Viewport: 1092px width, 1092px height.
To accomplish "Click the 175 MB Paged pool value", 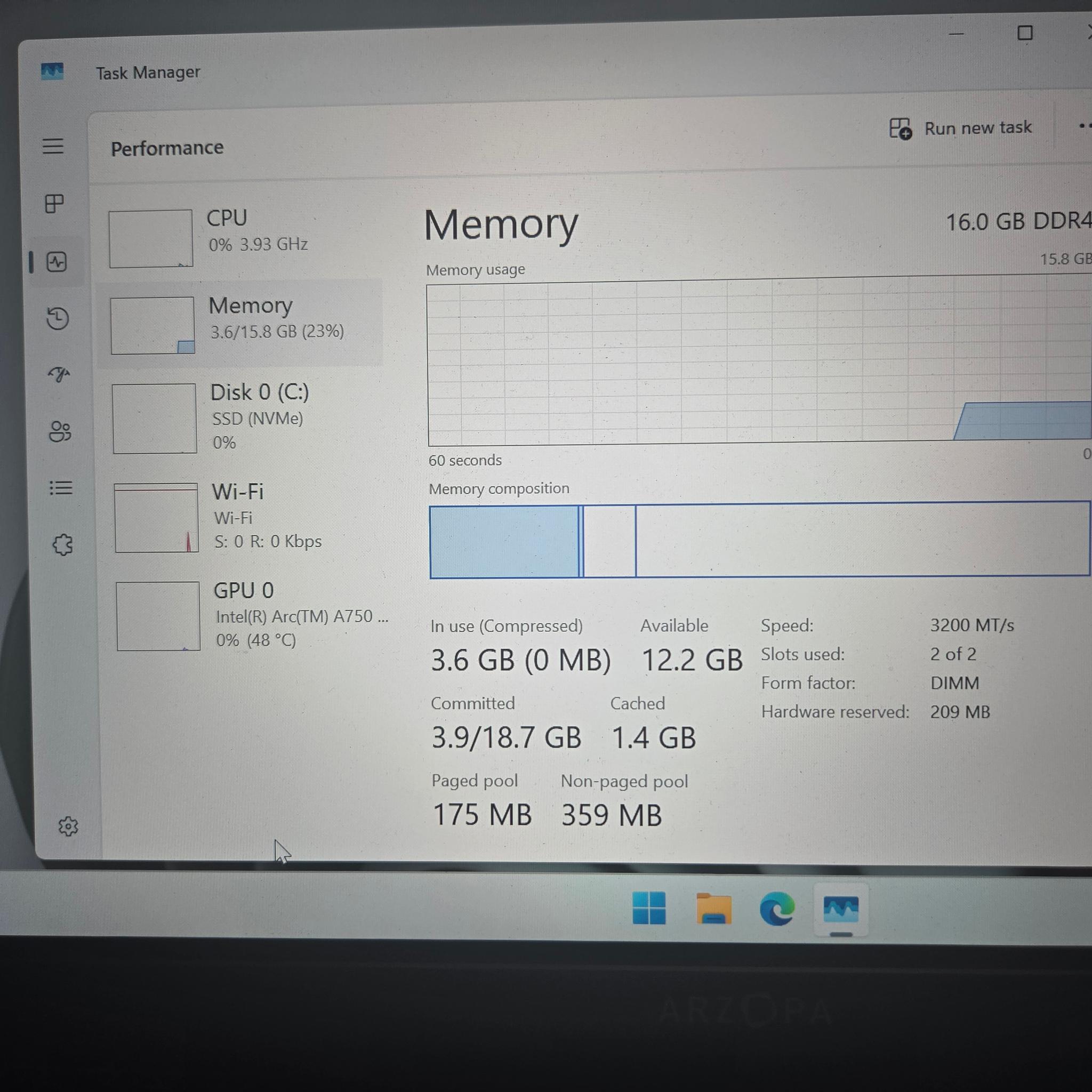I will point(482,815).
